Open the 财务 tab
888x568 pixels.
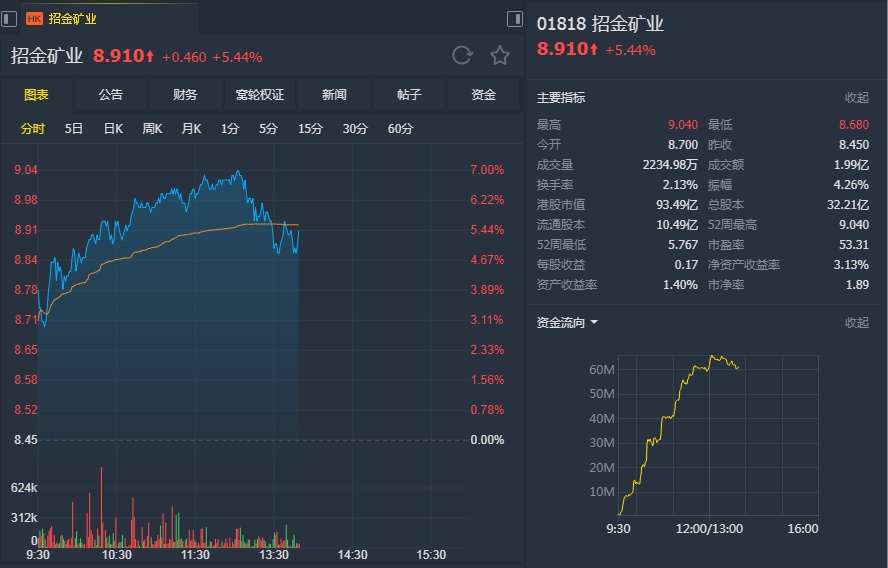[185, 95]
